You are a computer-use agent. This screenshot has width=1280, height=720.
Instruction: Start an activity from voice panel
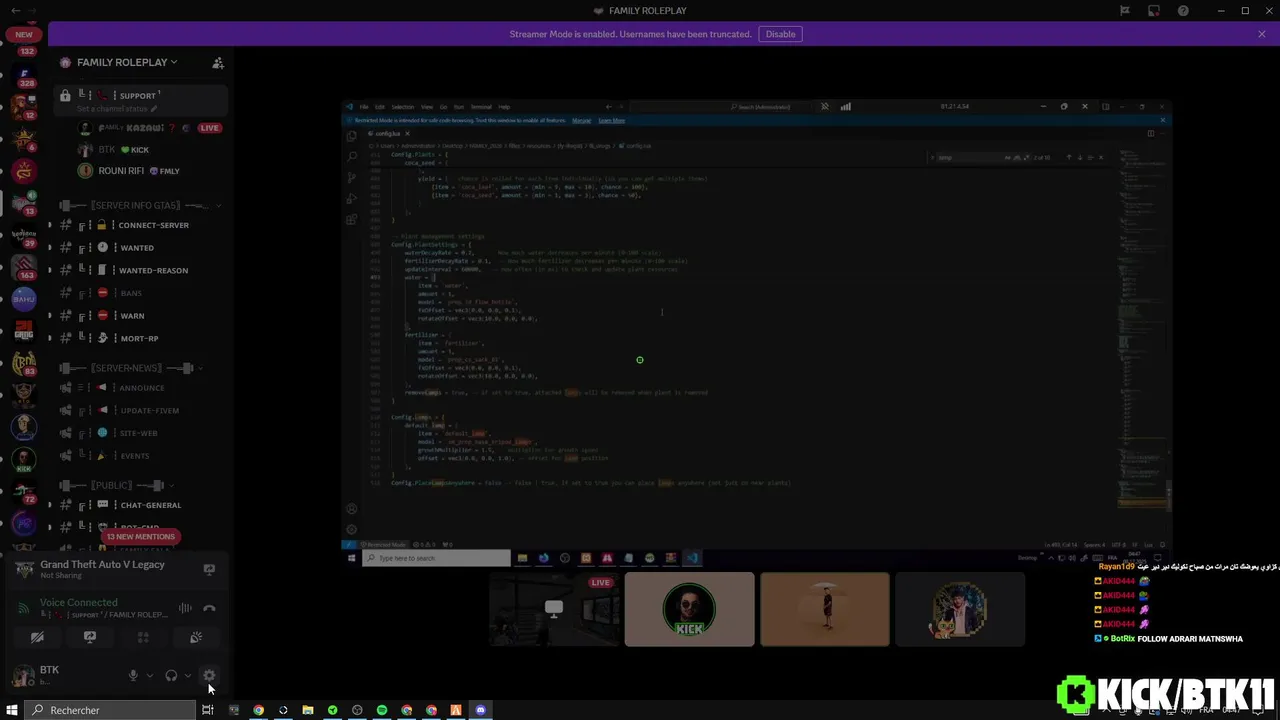click(x=143, y=637)
